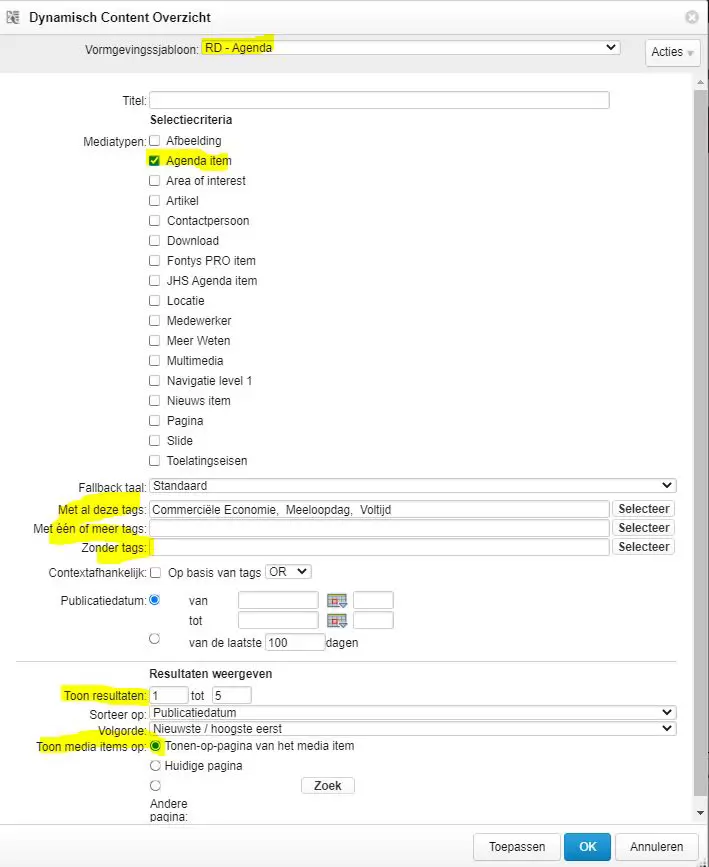Image resolution: width=709 pixels, height=867 pixels.
Task: Click the 'van' date calendar picker icon
Action: coord(336,601)
